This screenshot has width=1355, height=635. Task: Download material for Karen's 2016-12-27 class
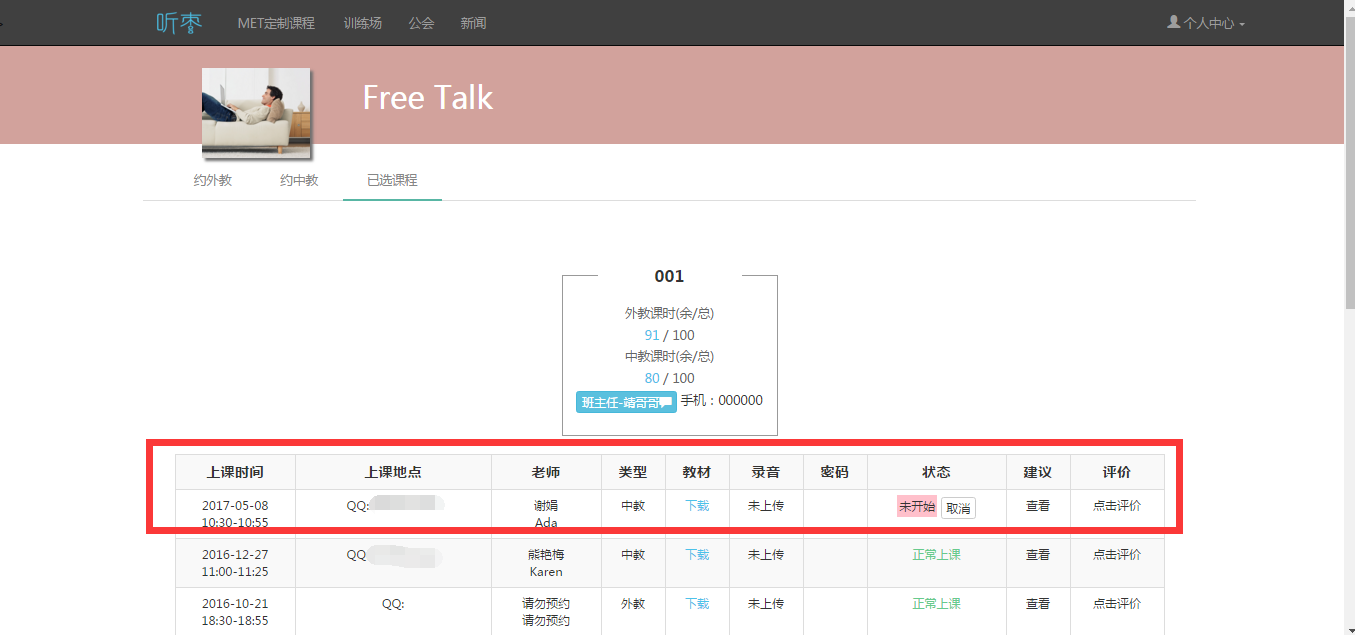[x=697, y=555]
